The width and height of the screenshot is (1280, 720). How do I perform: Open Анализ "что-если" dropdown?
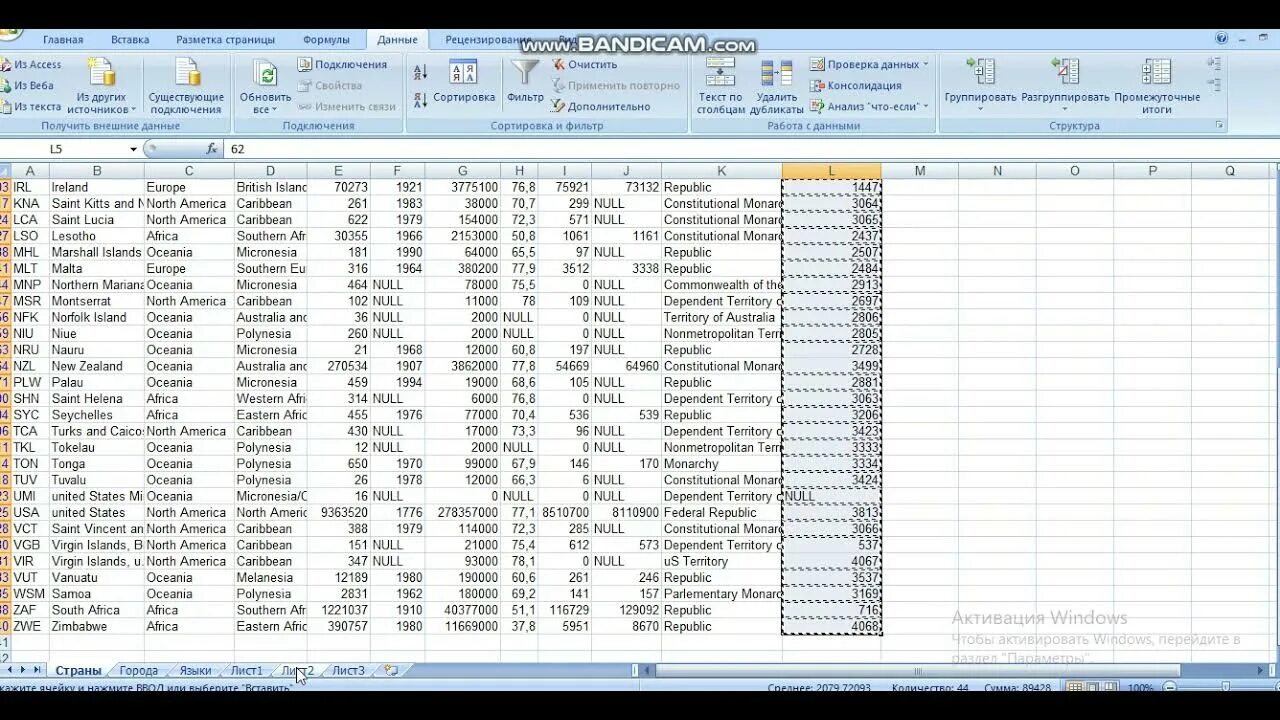869,106
